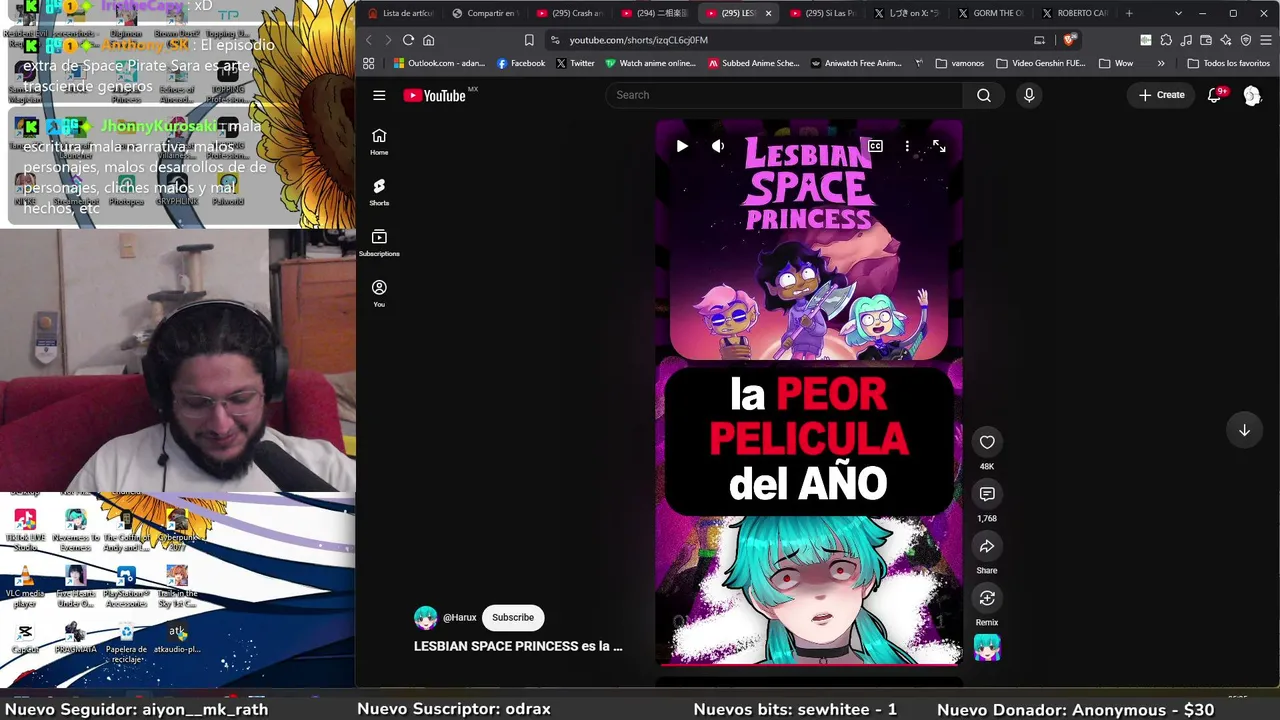
Task: Bookmark this page in the address bar
Action: point(529,40)
